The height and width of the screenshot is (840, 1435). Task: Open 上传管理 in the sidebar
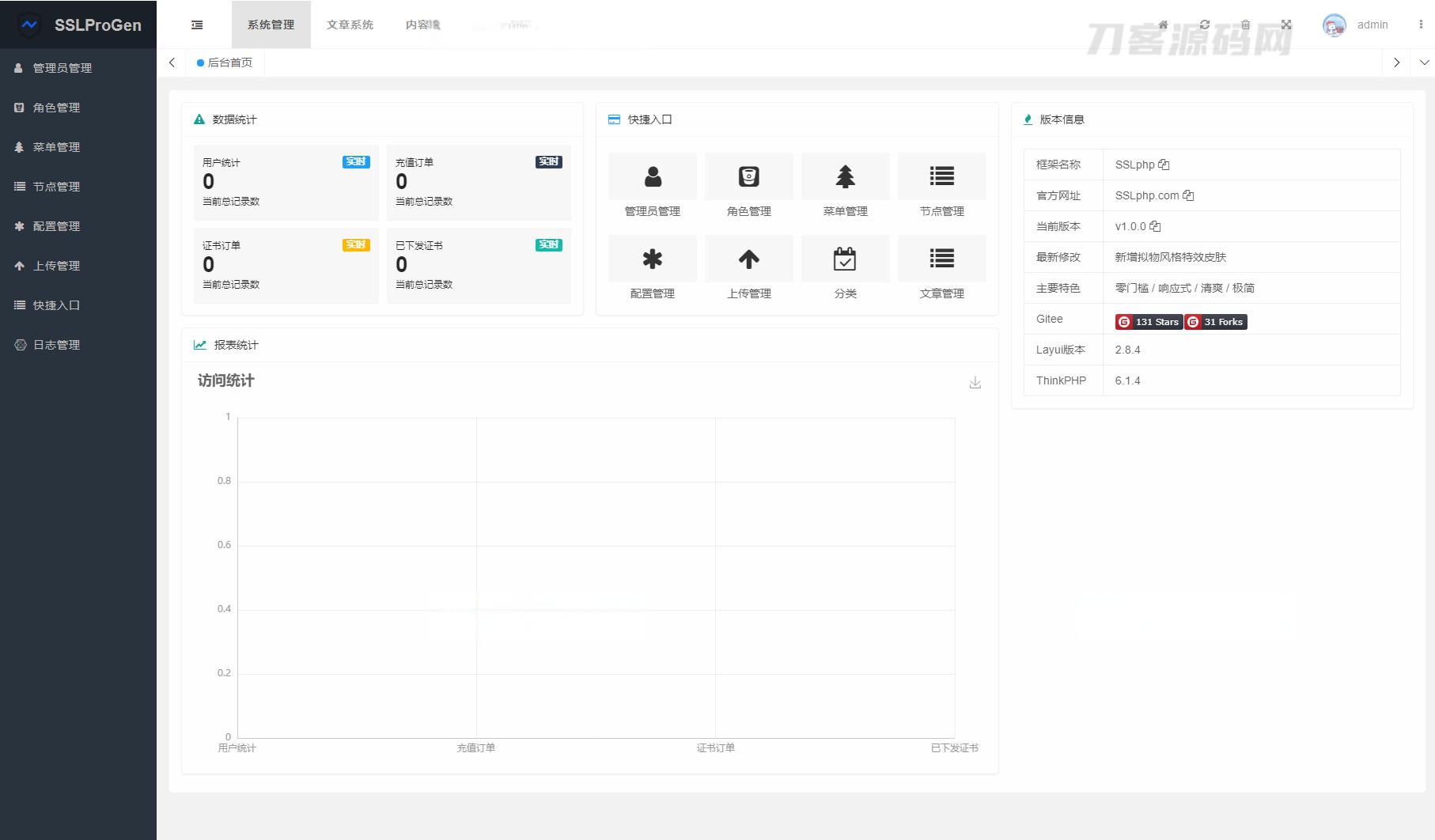78,266
